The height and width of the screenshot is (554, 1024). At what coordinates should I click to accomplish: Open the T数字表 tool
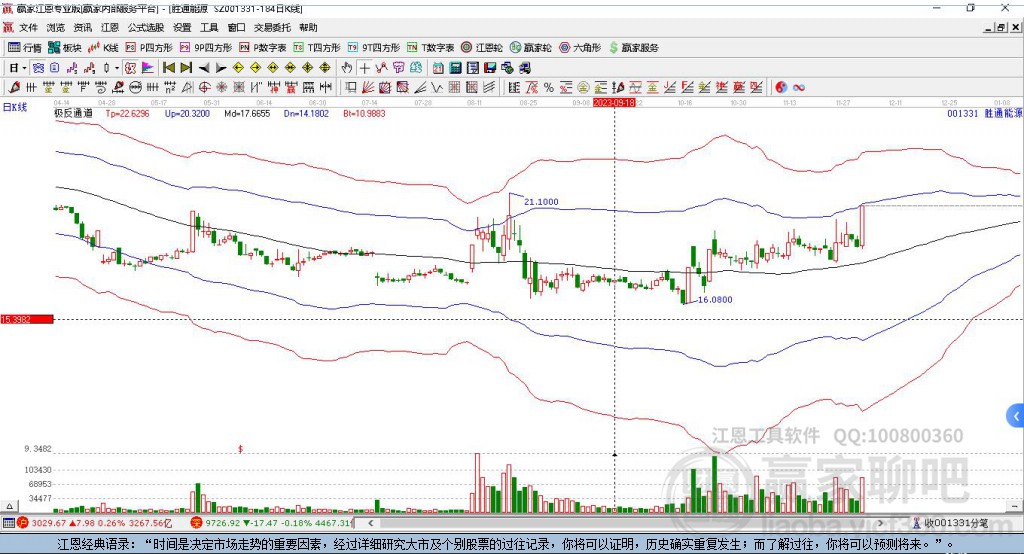[430, 48]
